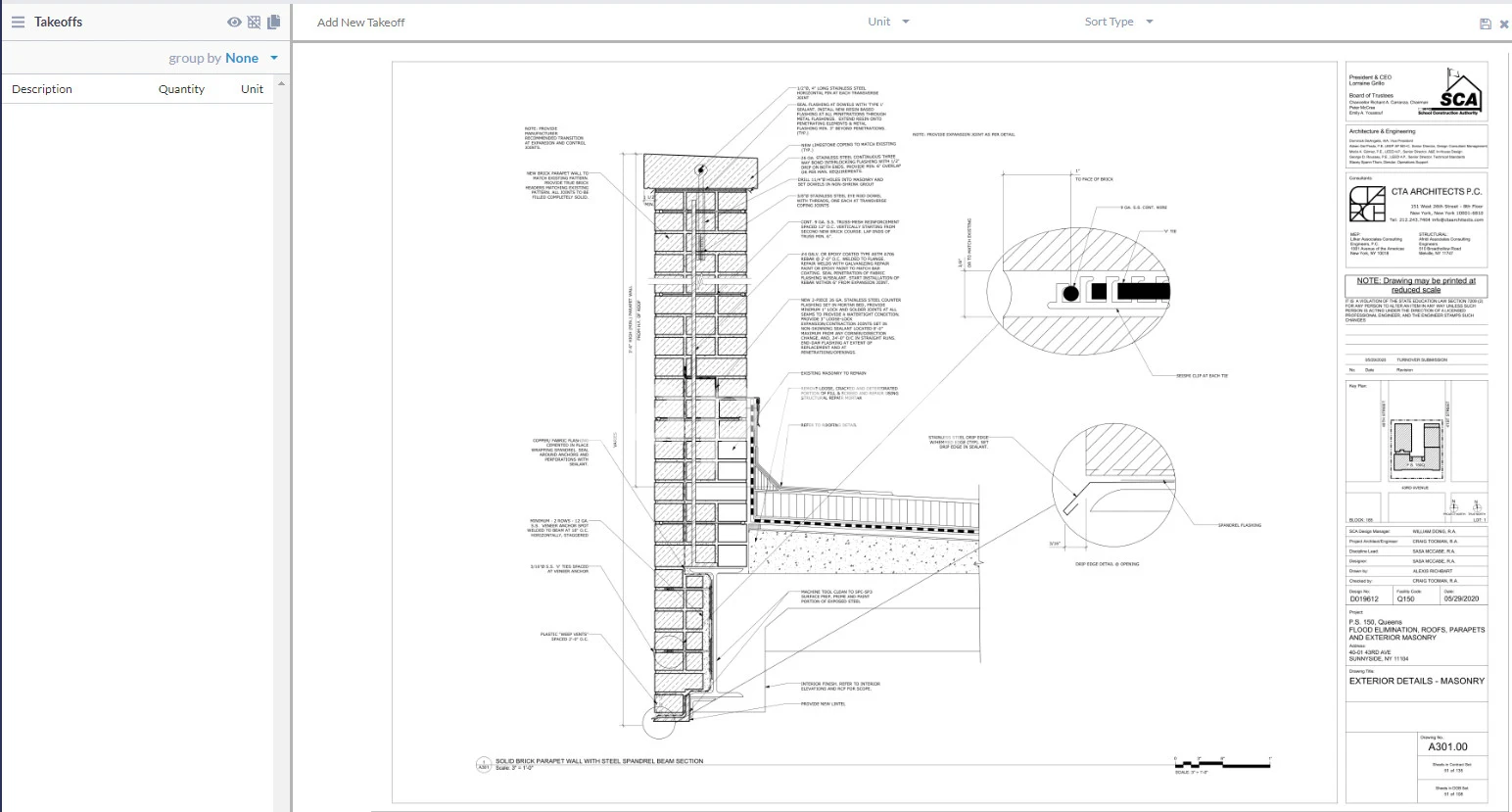Click the Unit column header in takeoff list
This screenshot has width=1512, height=812.
point(252,89)
